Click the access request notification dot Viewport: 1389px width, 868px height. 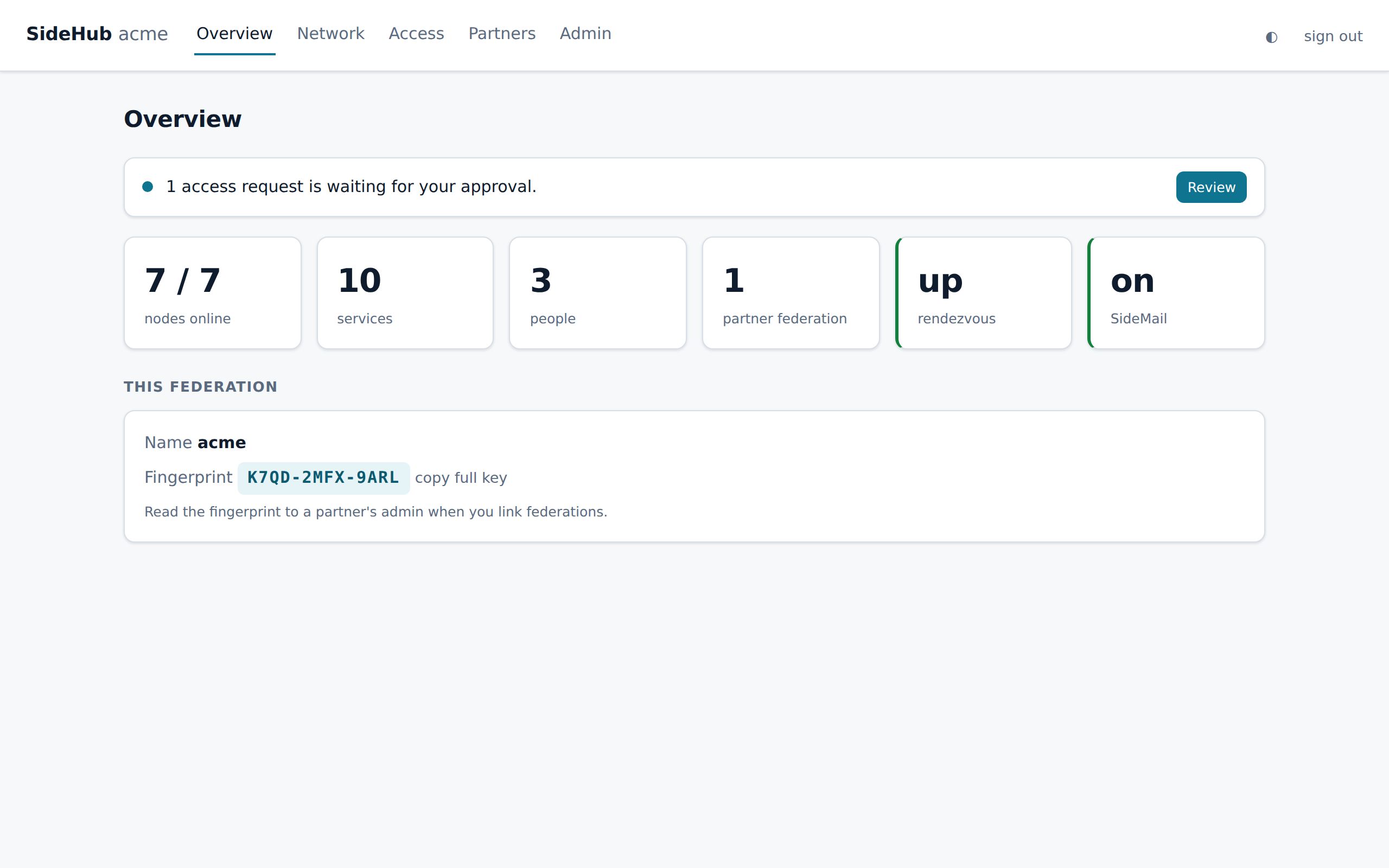point(148,187)
